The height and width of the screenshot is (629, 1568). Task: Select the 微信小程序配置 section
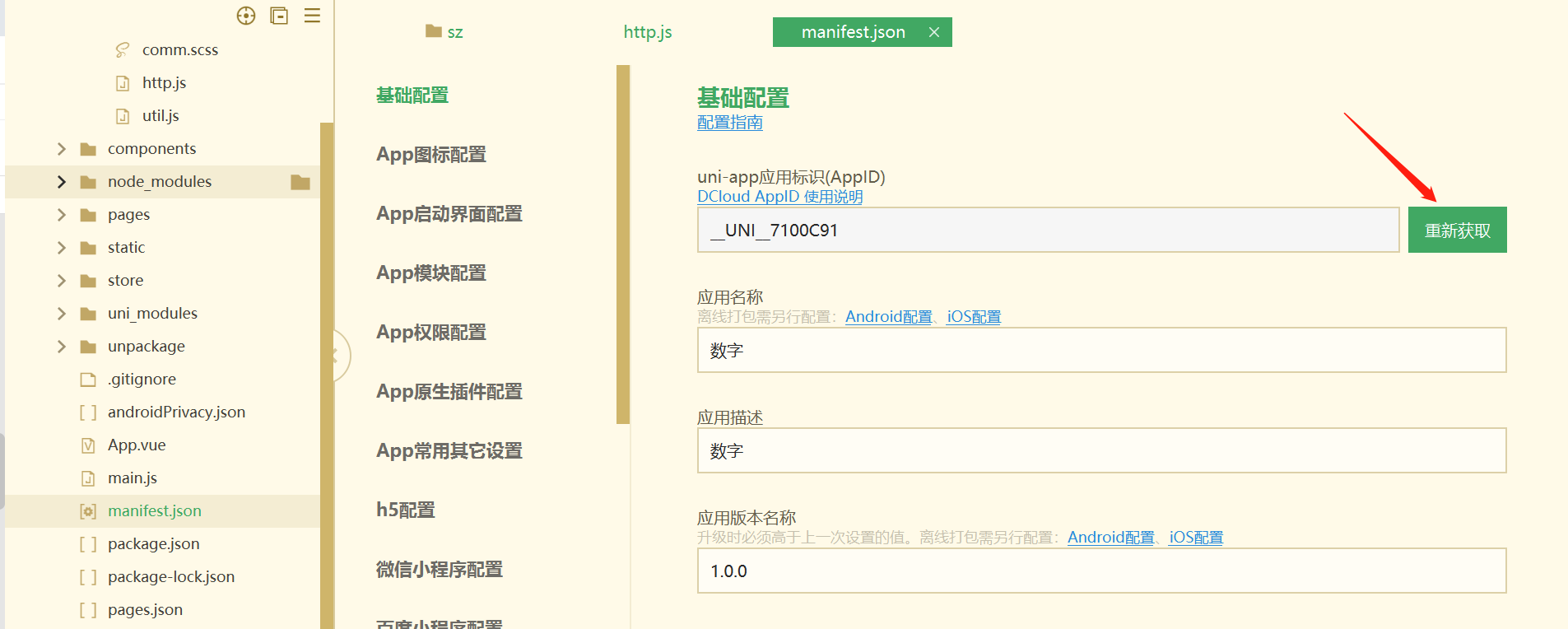coord(440,570)
